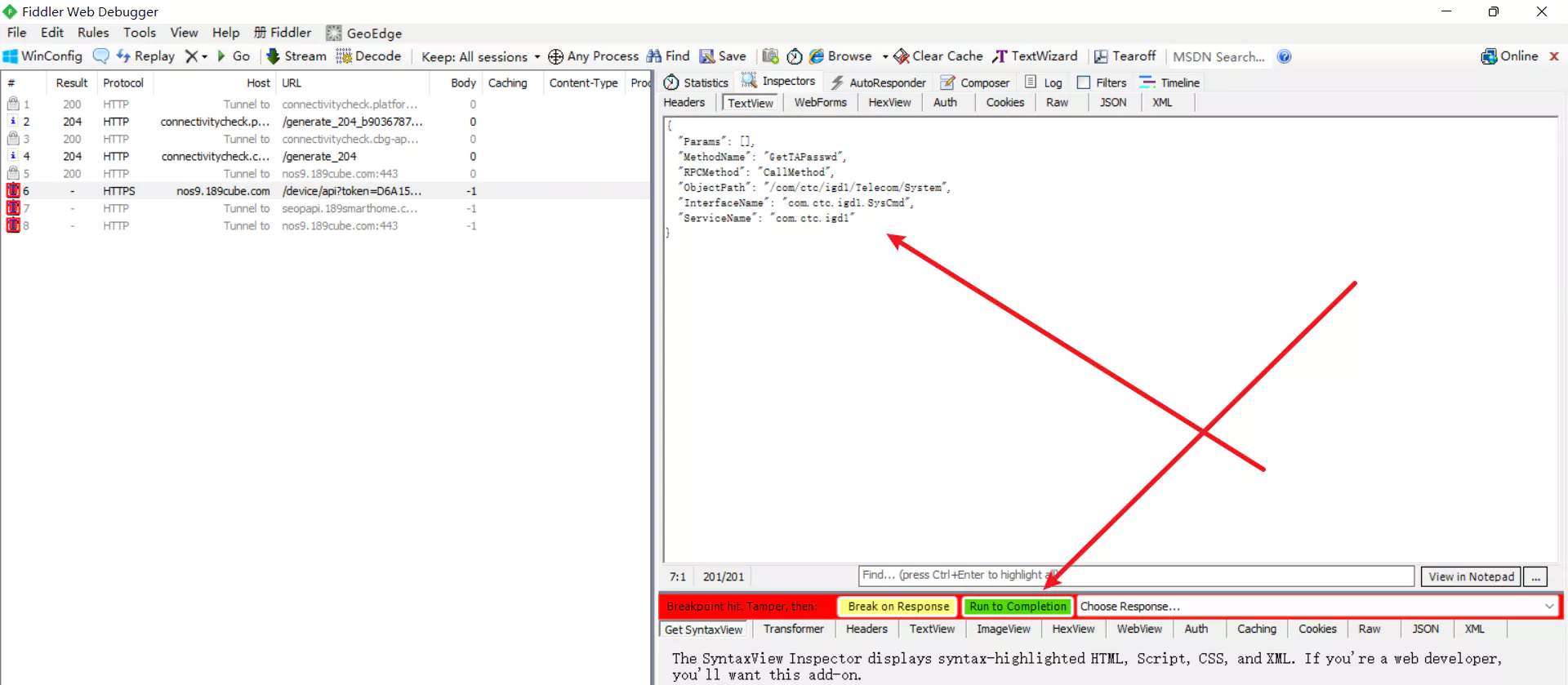
Task: Launch Browse in Internet Explorer
Action: 840,56
